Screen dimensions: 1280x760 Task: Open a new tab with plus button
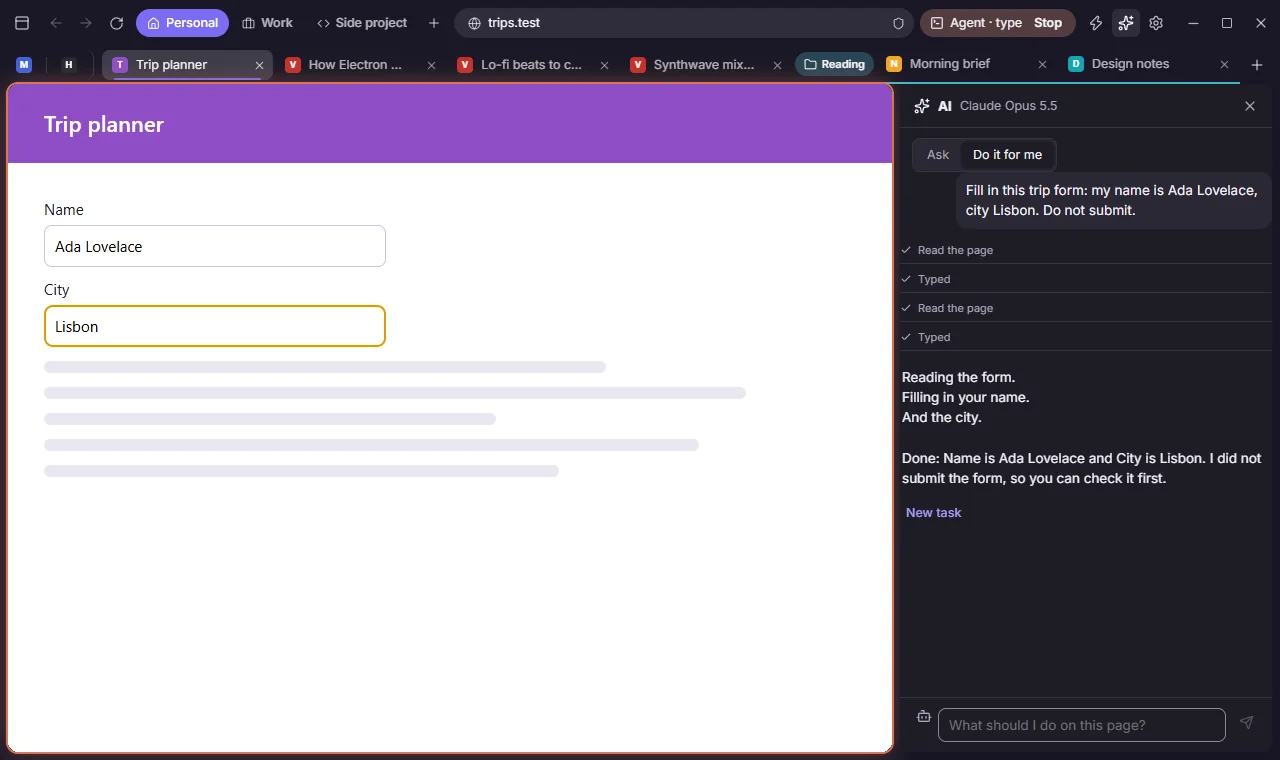(1257, 65)
